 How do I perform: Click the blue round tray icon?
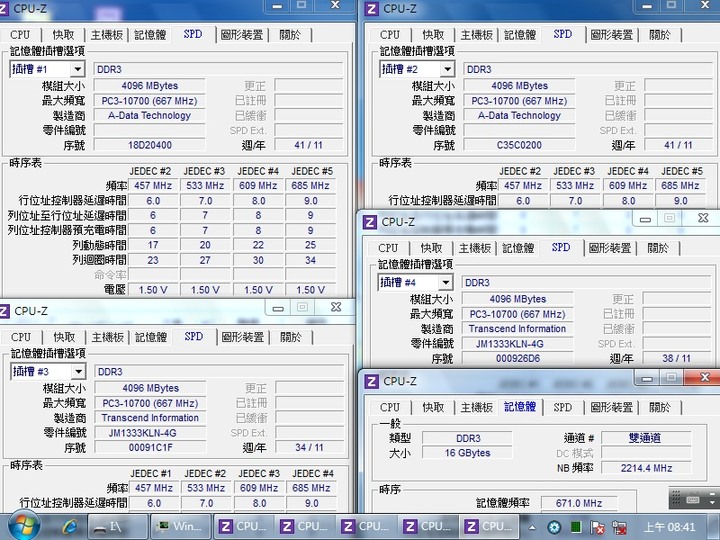[x=554, y=527]
